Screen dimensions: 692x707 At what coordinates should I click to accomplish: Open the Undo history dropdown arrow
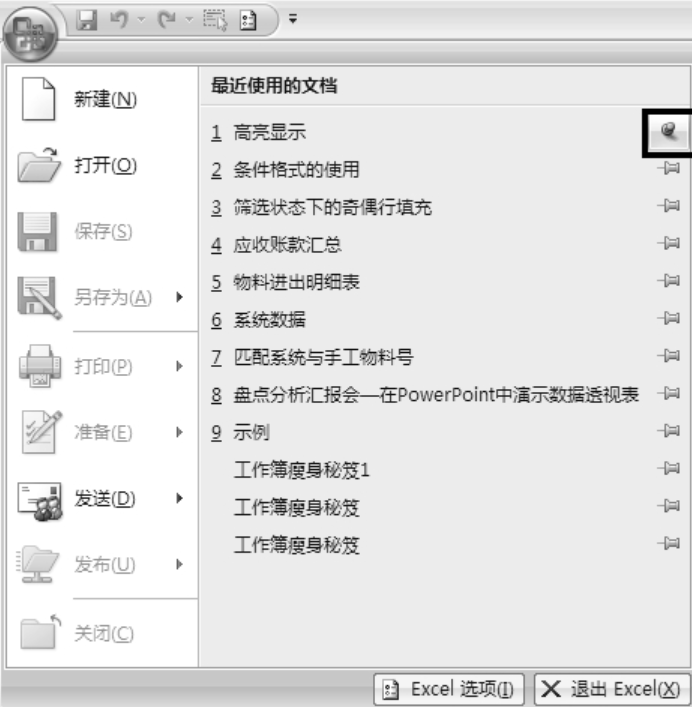141,19
